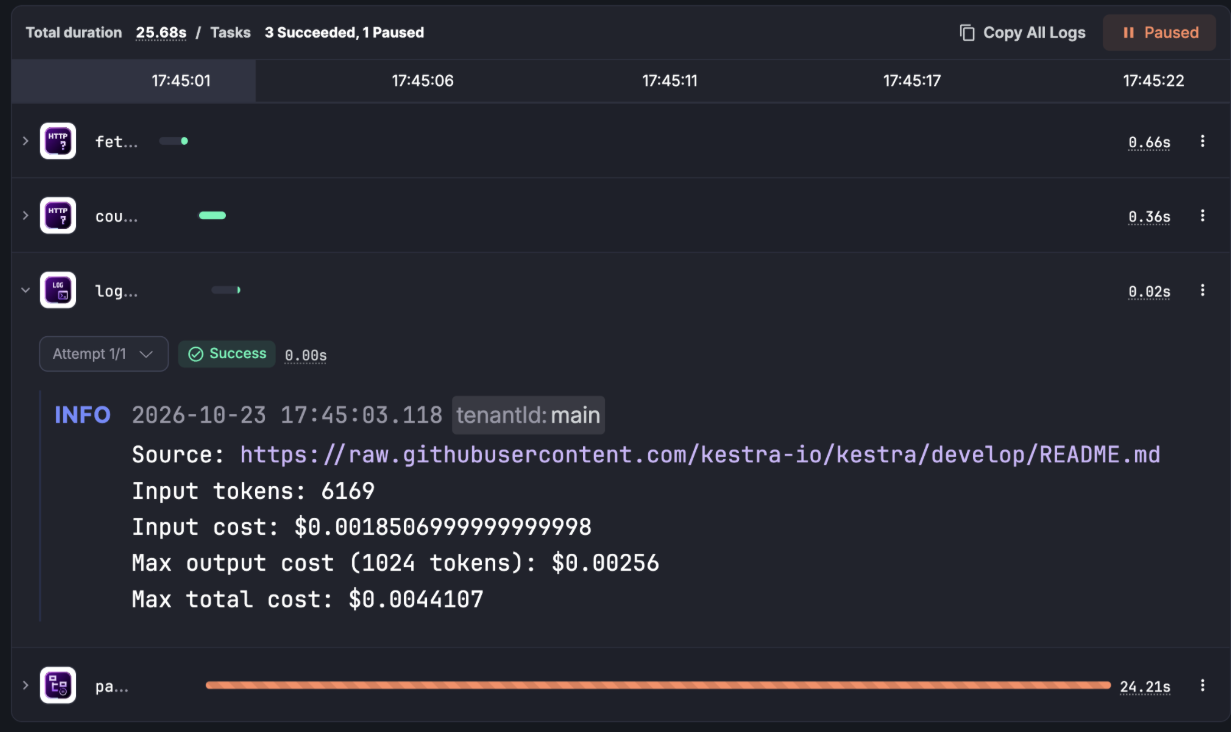Open the Attempt 1/1 dropdown
This screenshot has width=1231, height=732.
(104, 354)
